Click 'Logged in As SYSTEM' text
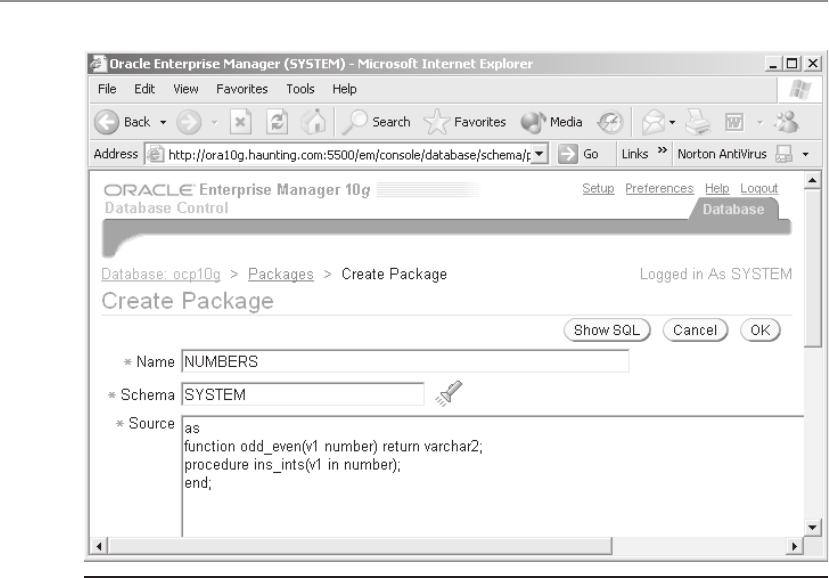Viewport: 829px width, 578px height. [x=716, y=274]
